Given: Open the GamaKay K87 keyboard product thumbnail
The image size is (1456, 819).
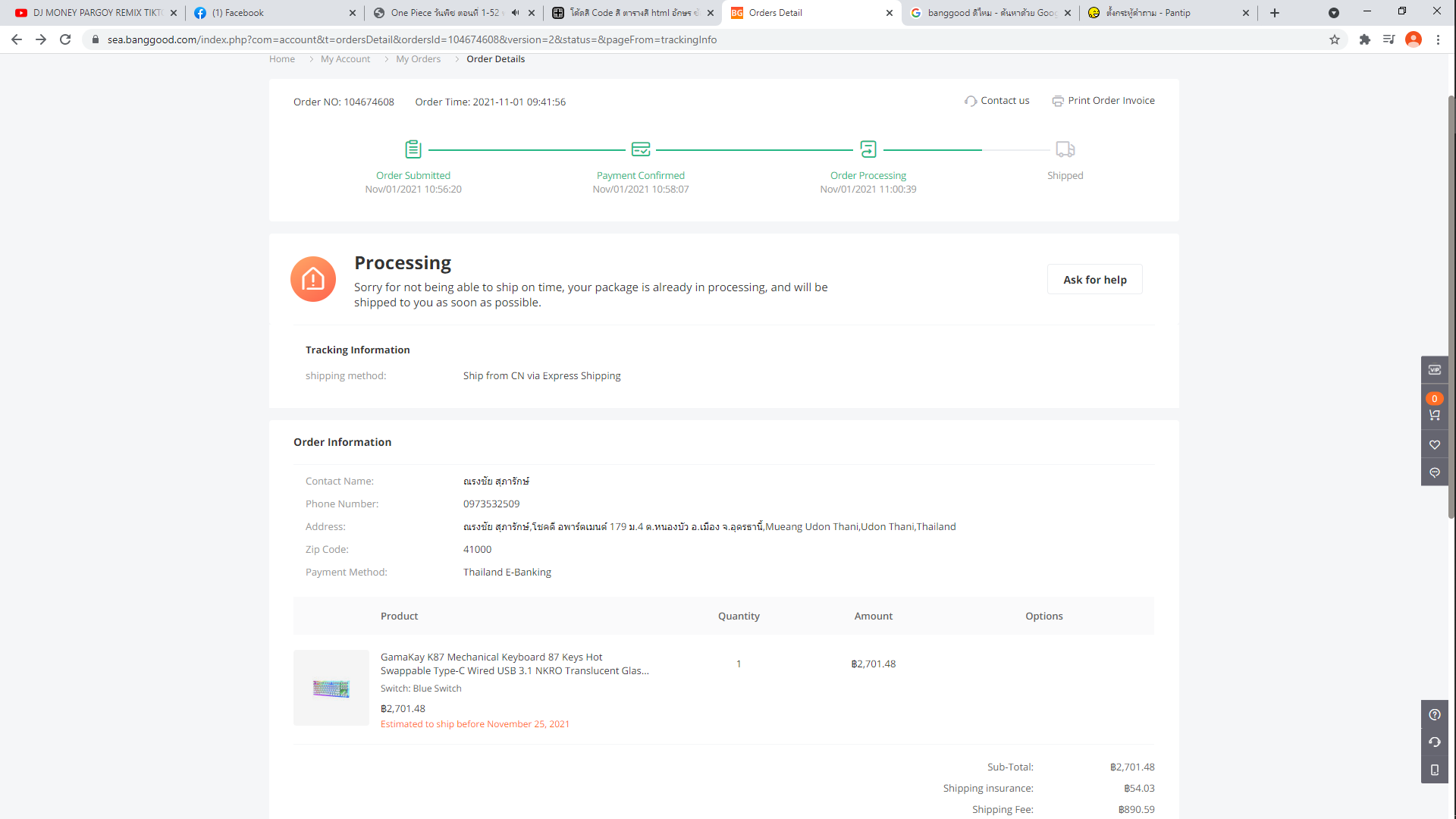Looking at the screenshot, I should [x=331, y=688].
